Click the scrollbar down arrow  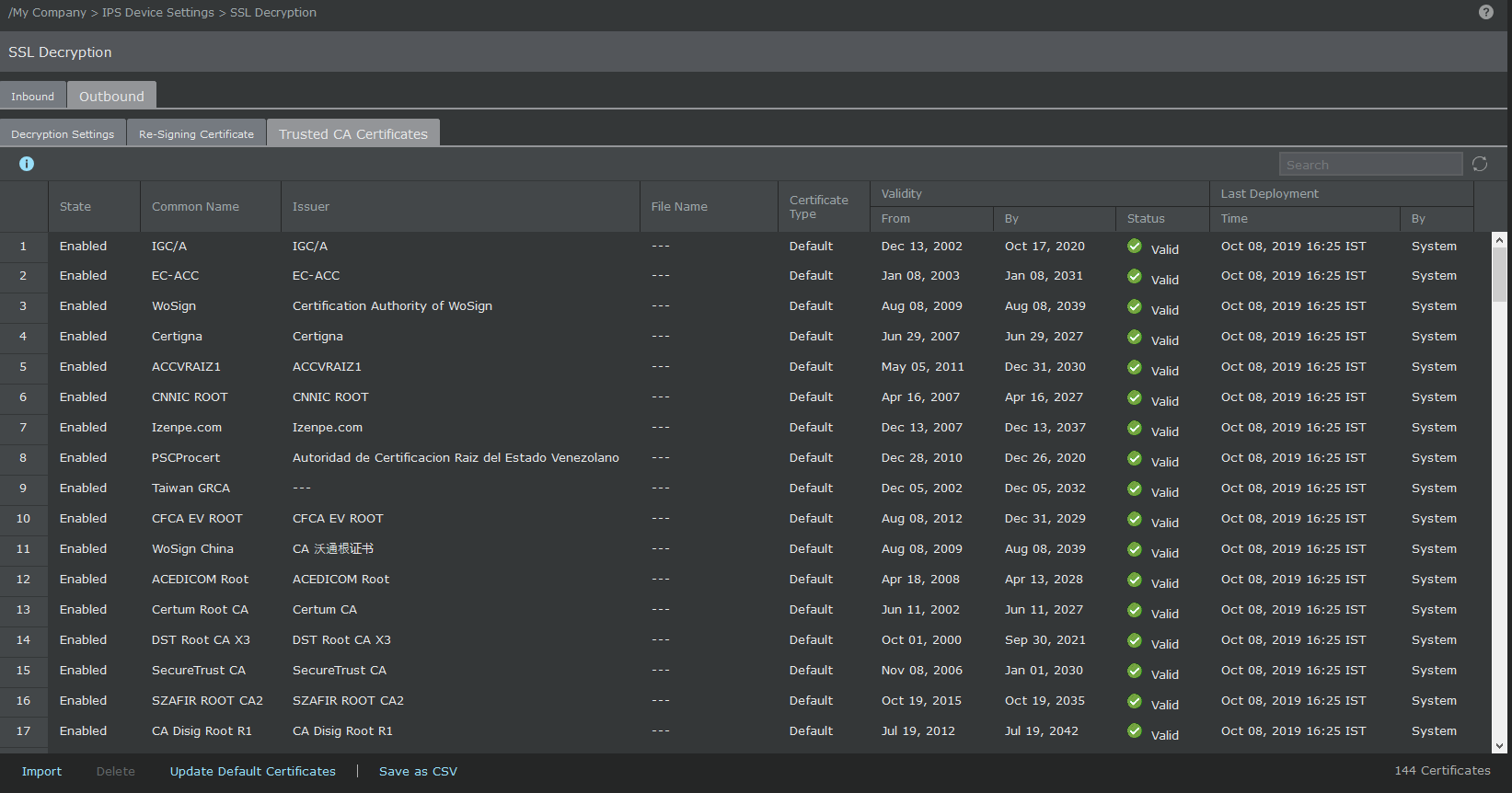point(1500,746)
